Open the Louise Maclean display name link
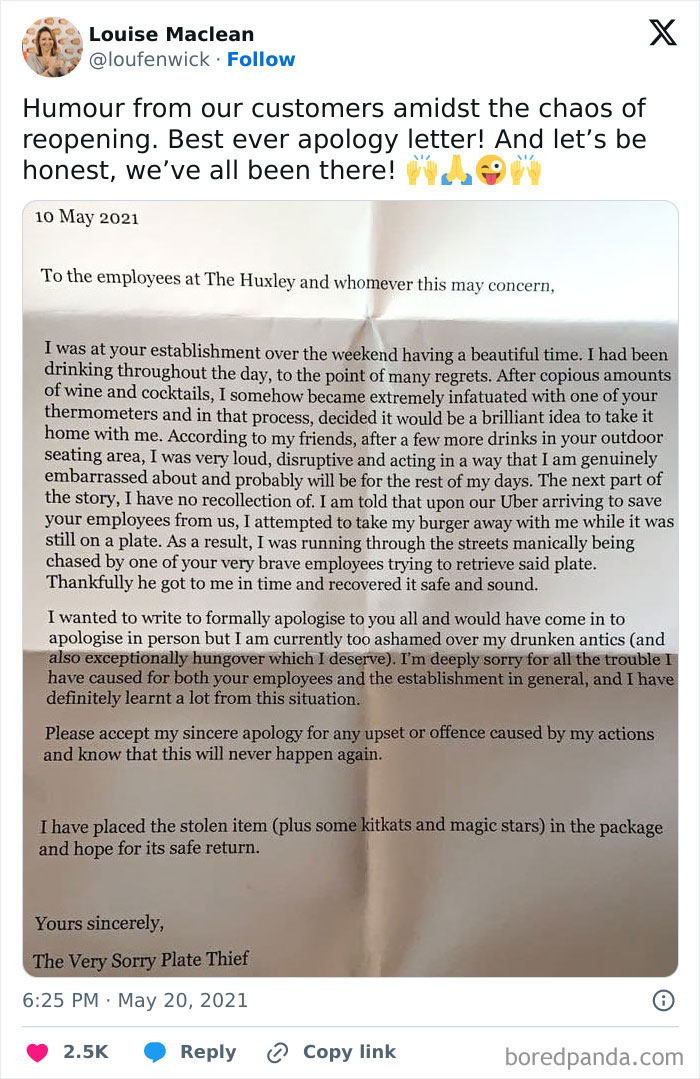This screenshot has height=1079, width=700. pos(171,34)
